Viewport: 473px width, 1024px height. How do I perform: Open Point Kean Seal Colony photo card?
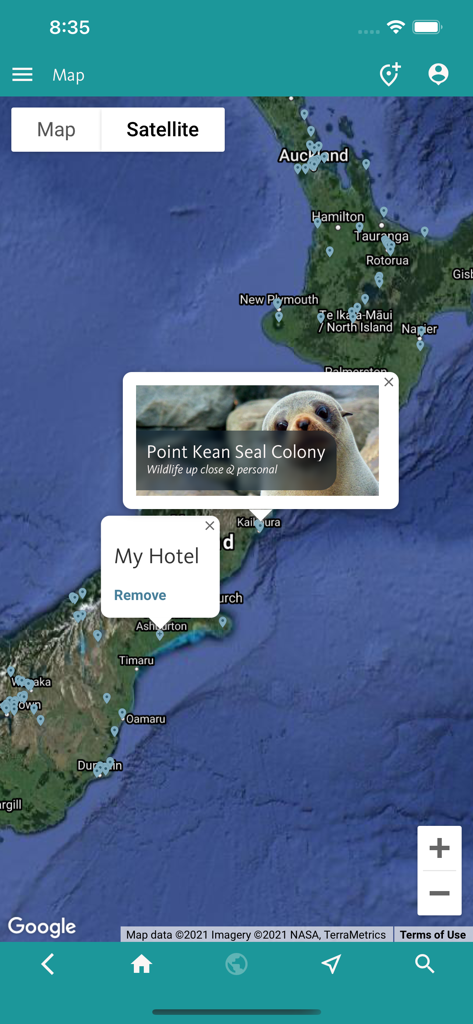(257, 440)
